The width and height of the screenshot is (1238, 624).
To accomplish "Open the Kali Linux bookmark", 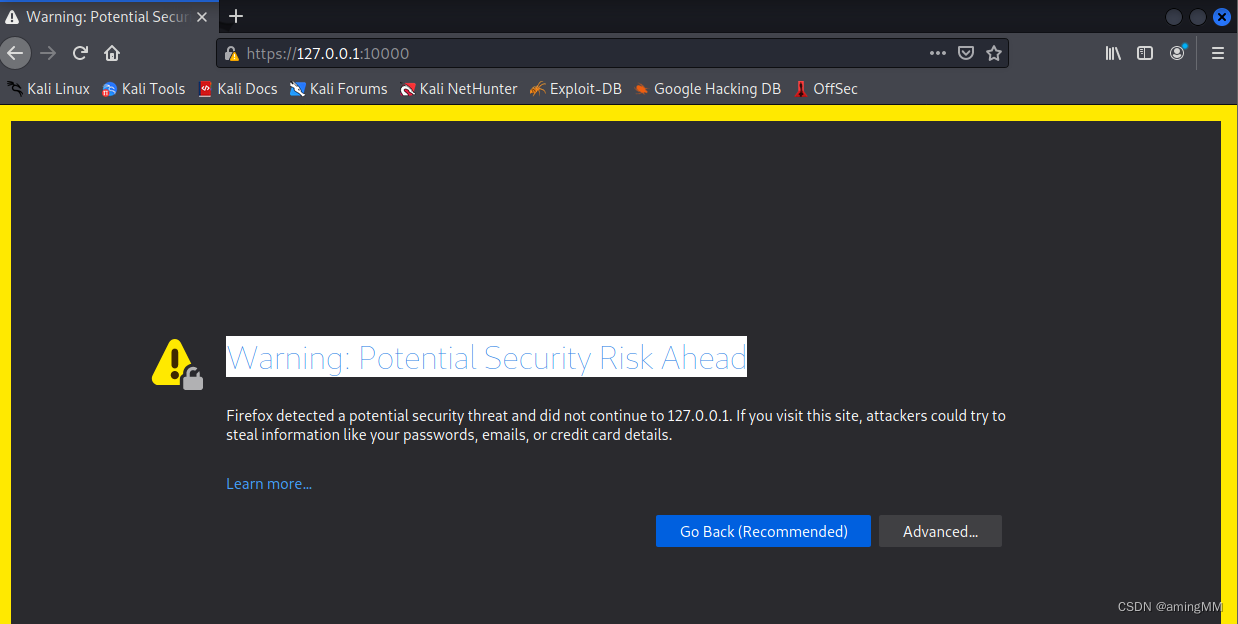I will click(48, 89).
